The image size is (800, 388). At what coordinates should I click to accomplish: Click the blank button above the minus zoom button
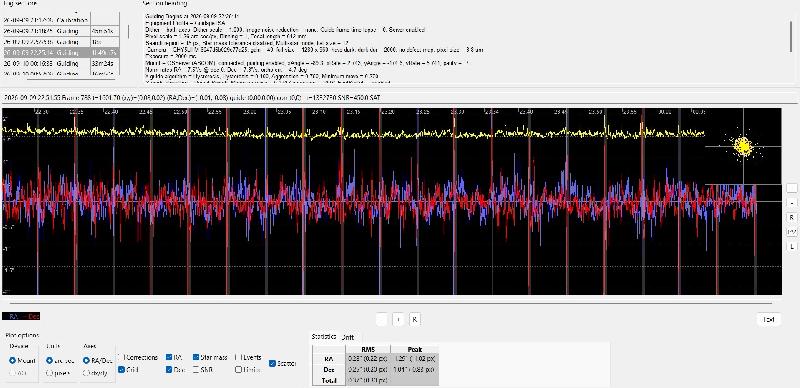click(x=791, y=188)
